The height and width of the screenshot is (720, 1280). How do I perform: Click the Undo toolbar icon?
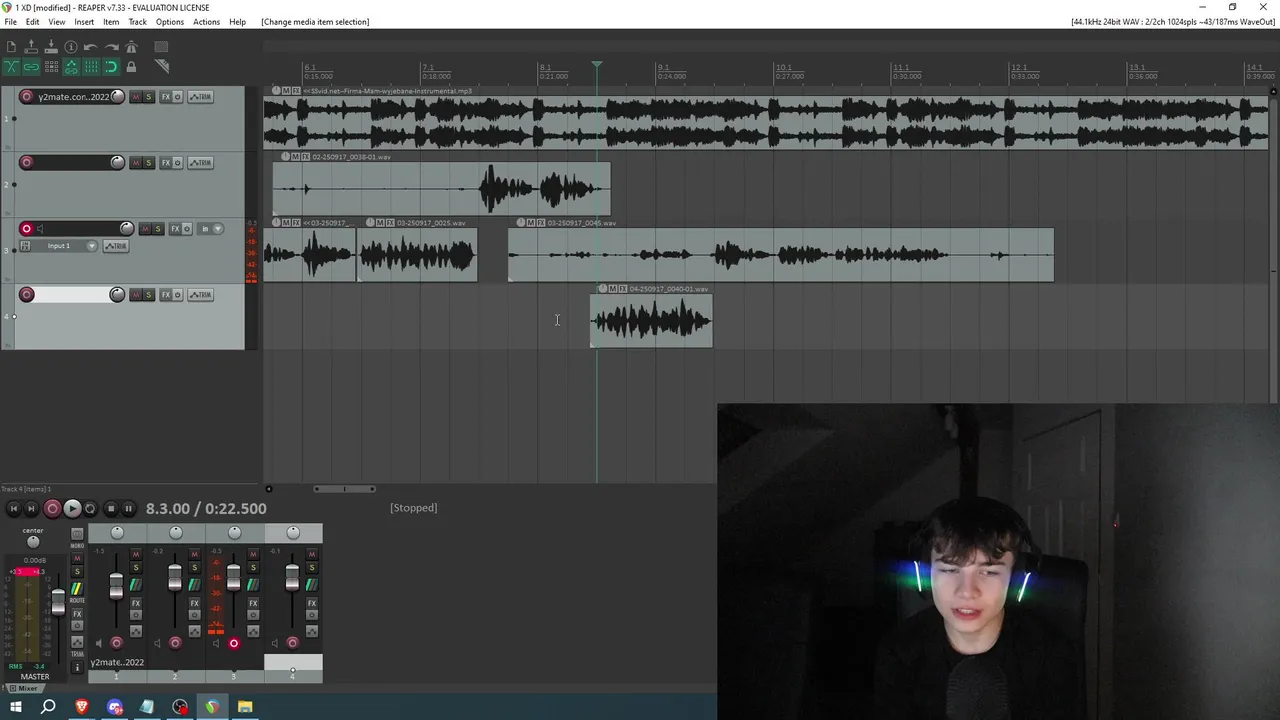tap(90, 47)
